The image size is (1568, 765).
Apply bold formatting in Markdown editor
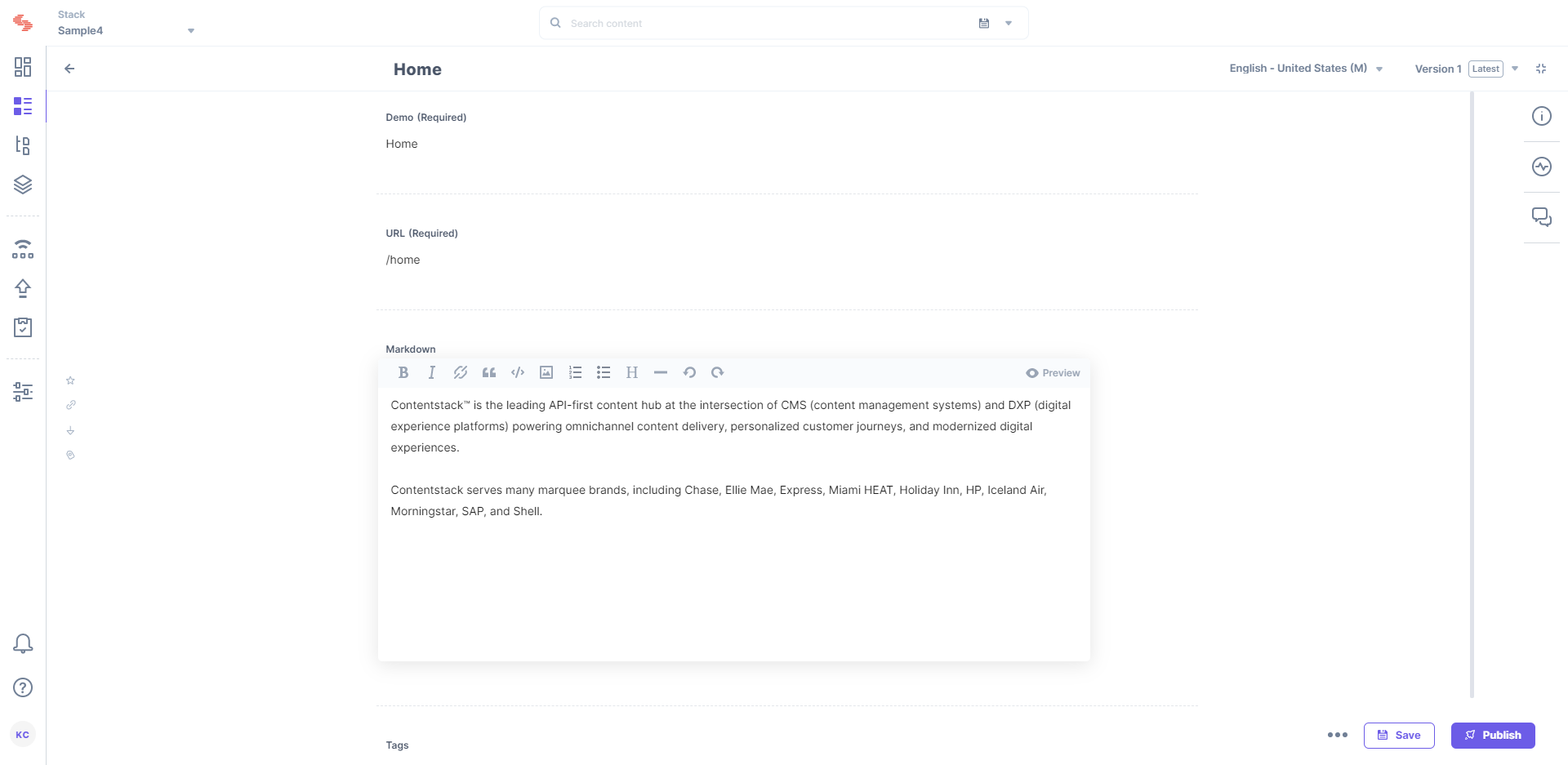403,372
